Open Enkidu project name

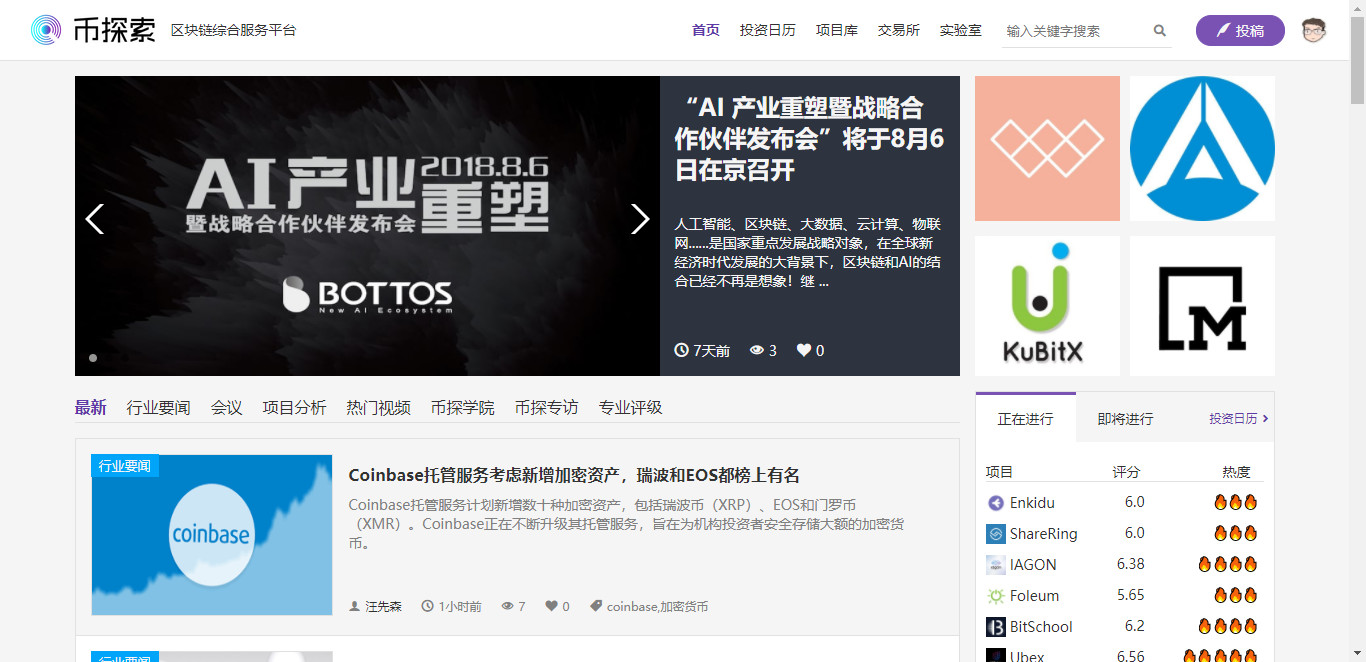click(x=1032, y=503)
